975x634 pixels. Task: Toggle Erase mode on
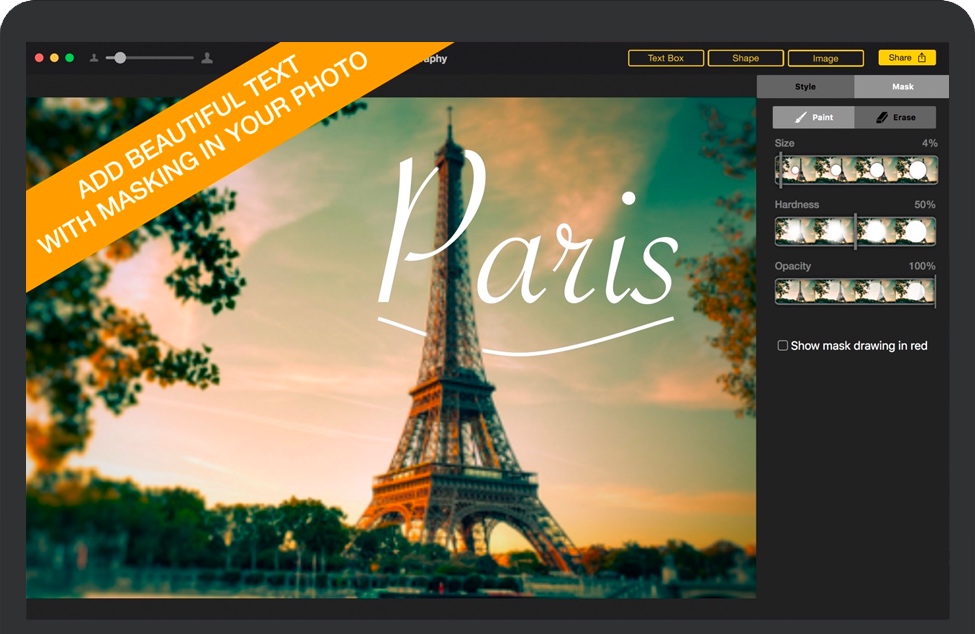pos(897,117)
